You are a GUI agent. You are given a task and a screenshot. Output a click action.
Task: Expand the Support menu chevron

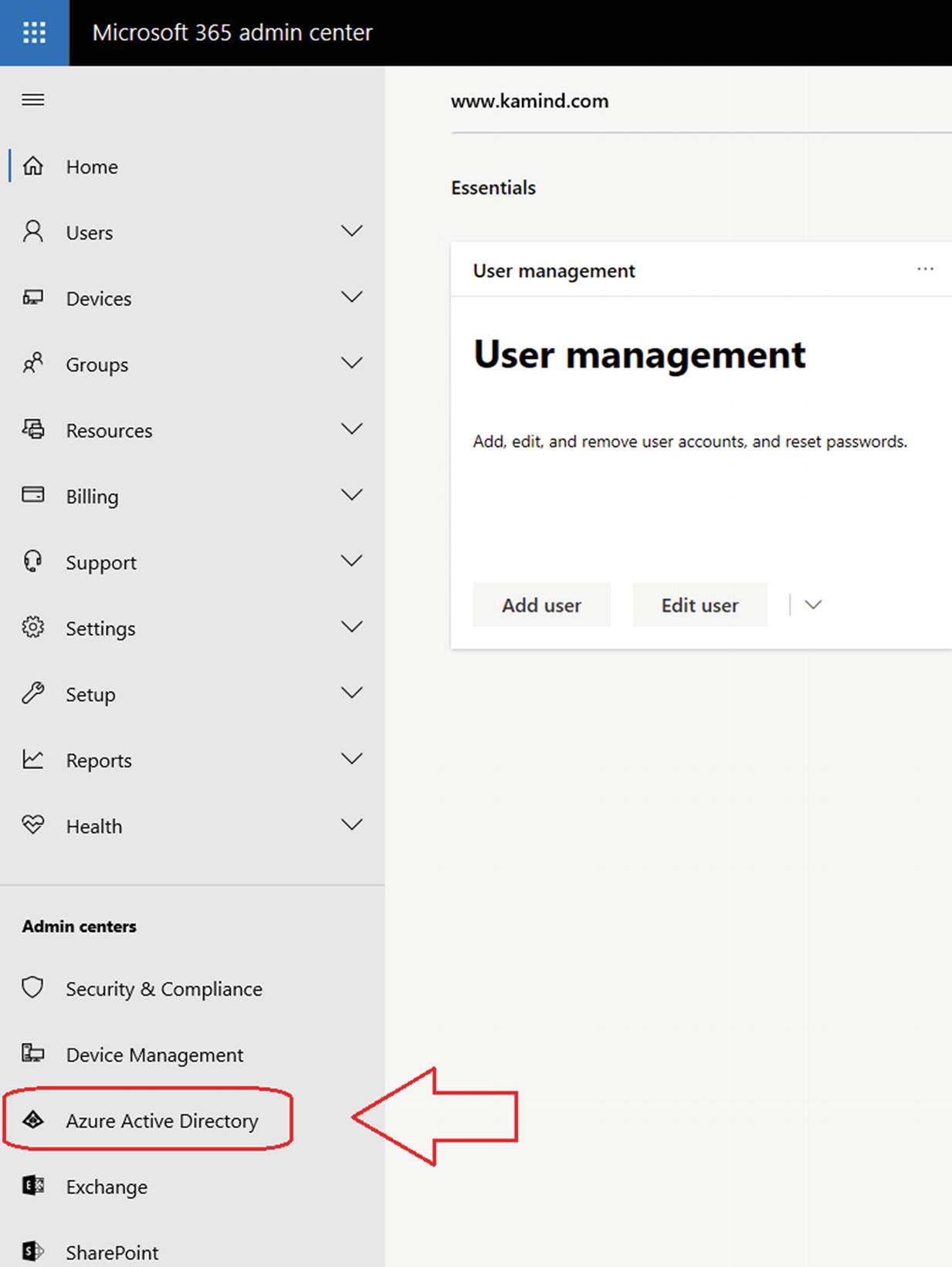tap(352, 561)
